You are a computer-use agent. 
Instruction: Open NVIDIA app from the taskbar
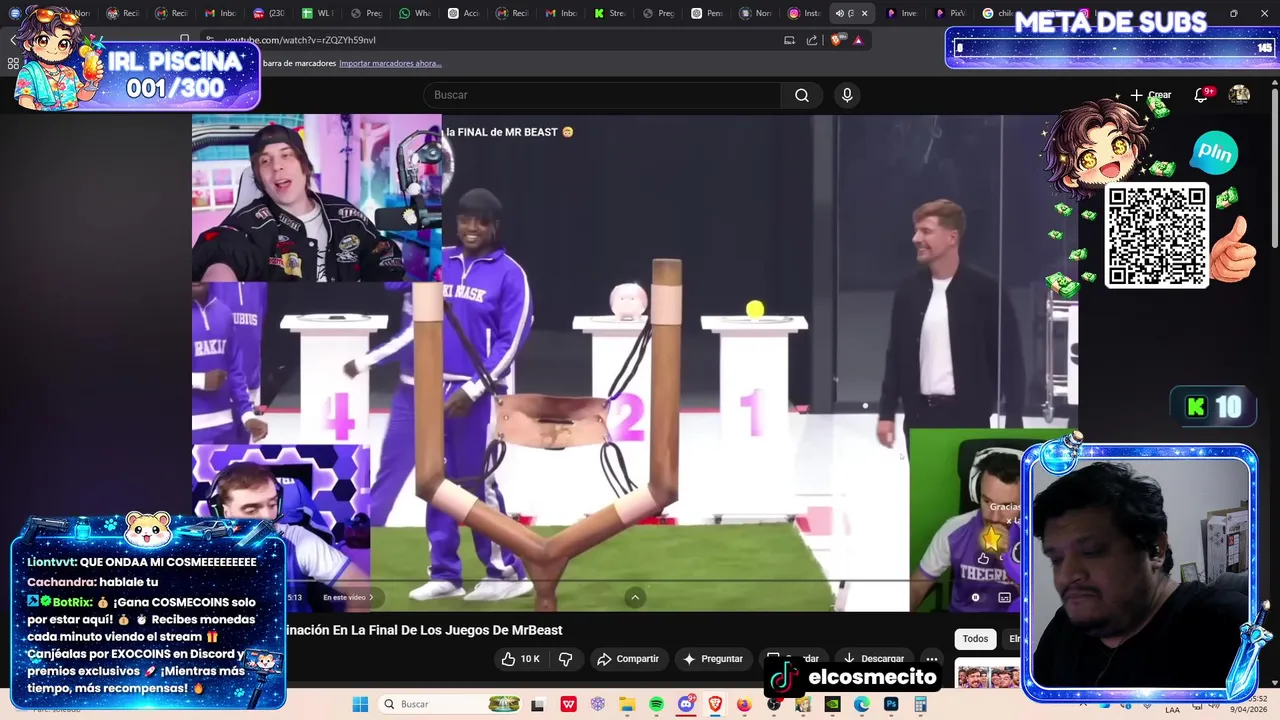(x=832, y=704)
